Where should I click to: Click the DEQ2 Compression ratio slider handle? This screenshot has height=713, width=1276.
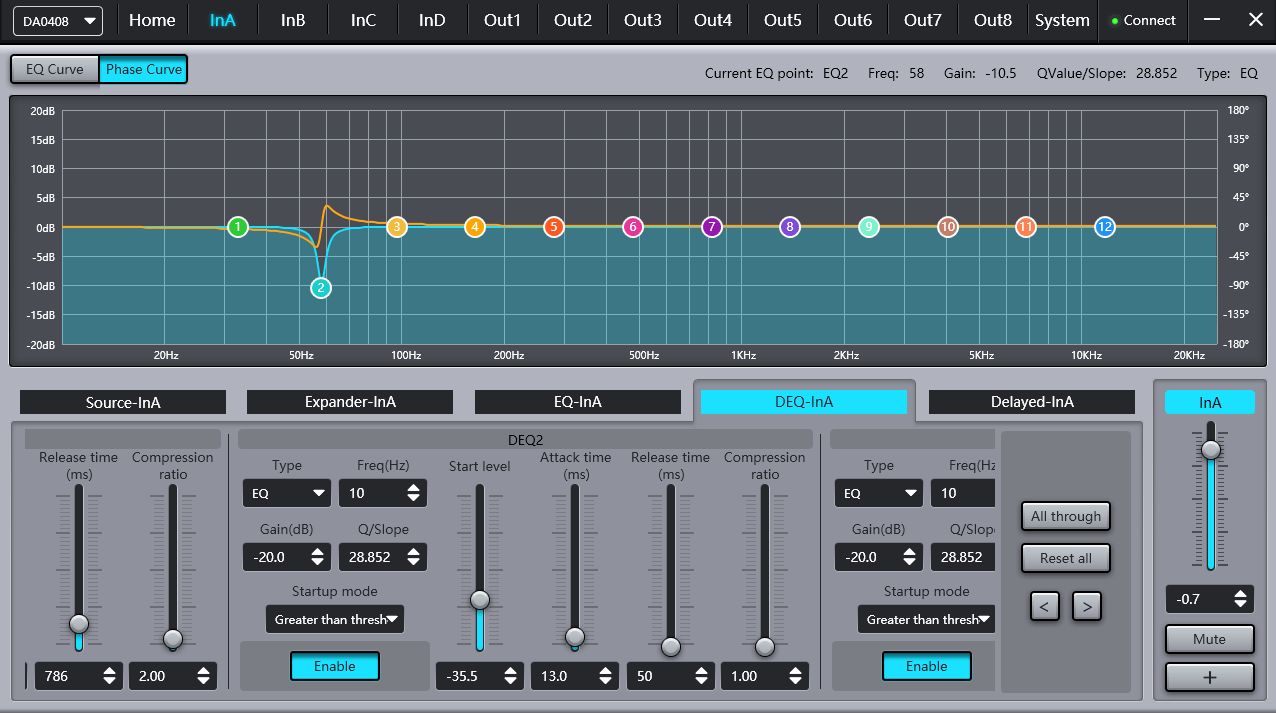click(x=765, y=647)
